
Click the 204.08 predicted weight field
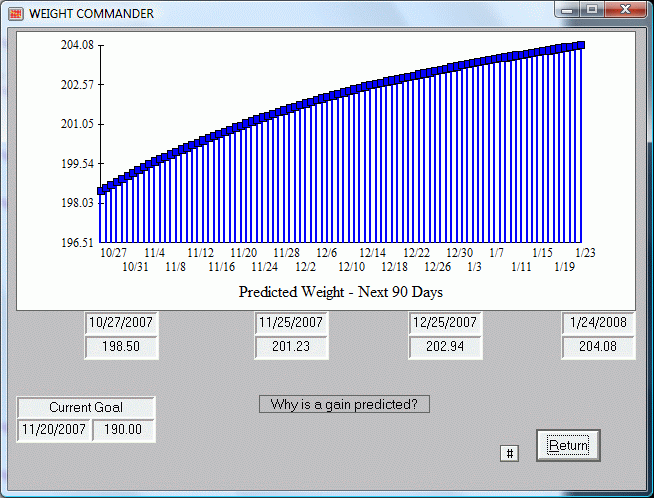coord(598,347)
